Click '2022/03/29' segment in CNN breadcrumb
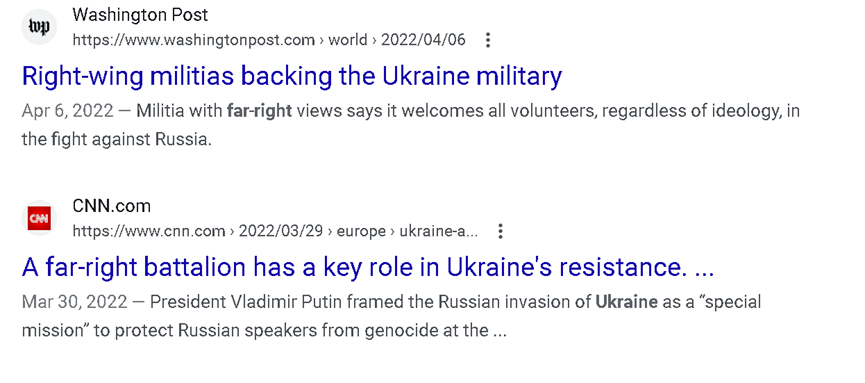The image size is (865, 383). pyautogui.click(x=280, y=231)
